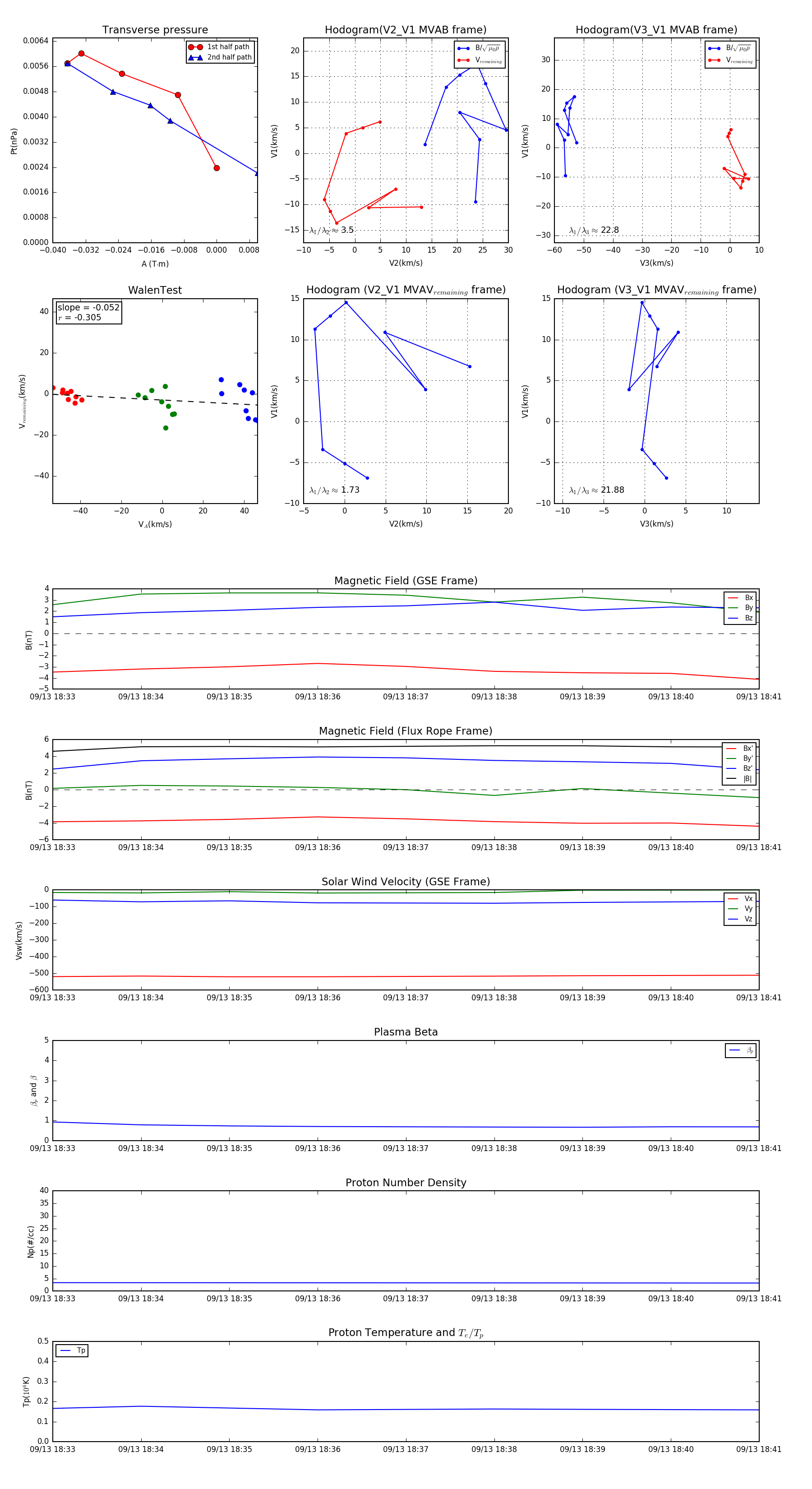Click the λ1/λ3 ≈ 21.88 annotation
This screenshot has width=812, height=1489.
(x=596, y=490)
